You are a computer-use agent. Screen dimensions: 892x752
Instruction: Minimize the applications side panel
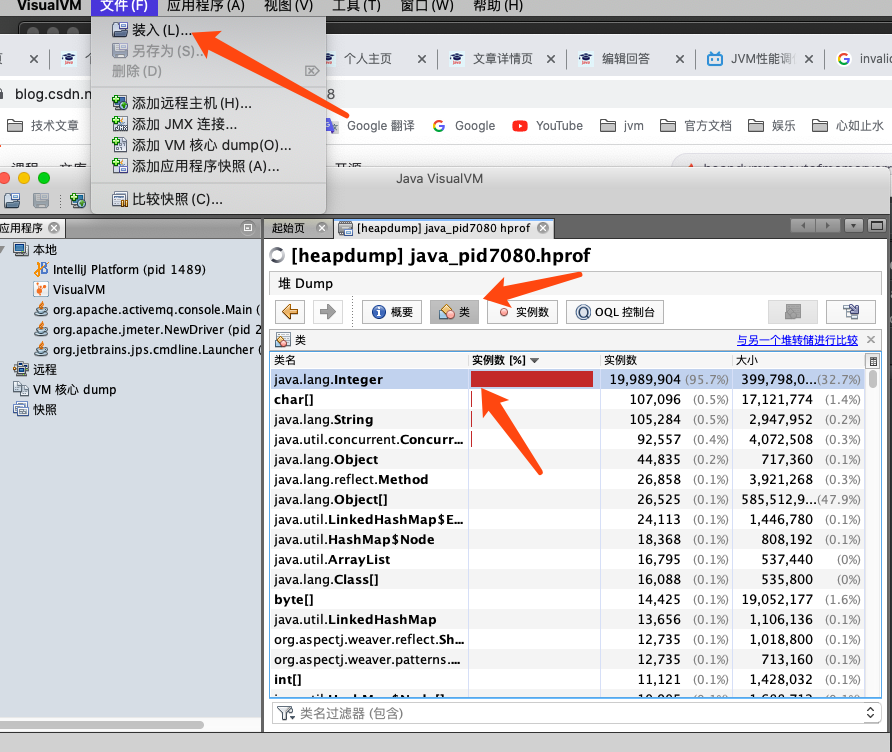click(x=248, y=228)
